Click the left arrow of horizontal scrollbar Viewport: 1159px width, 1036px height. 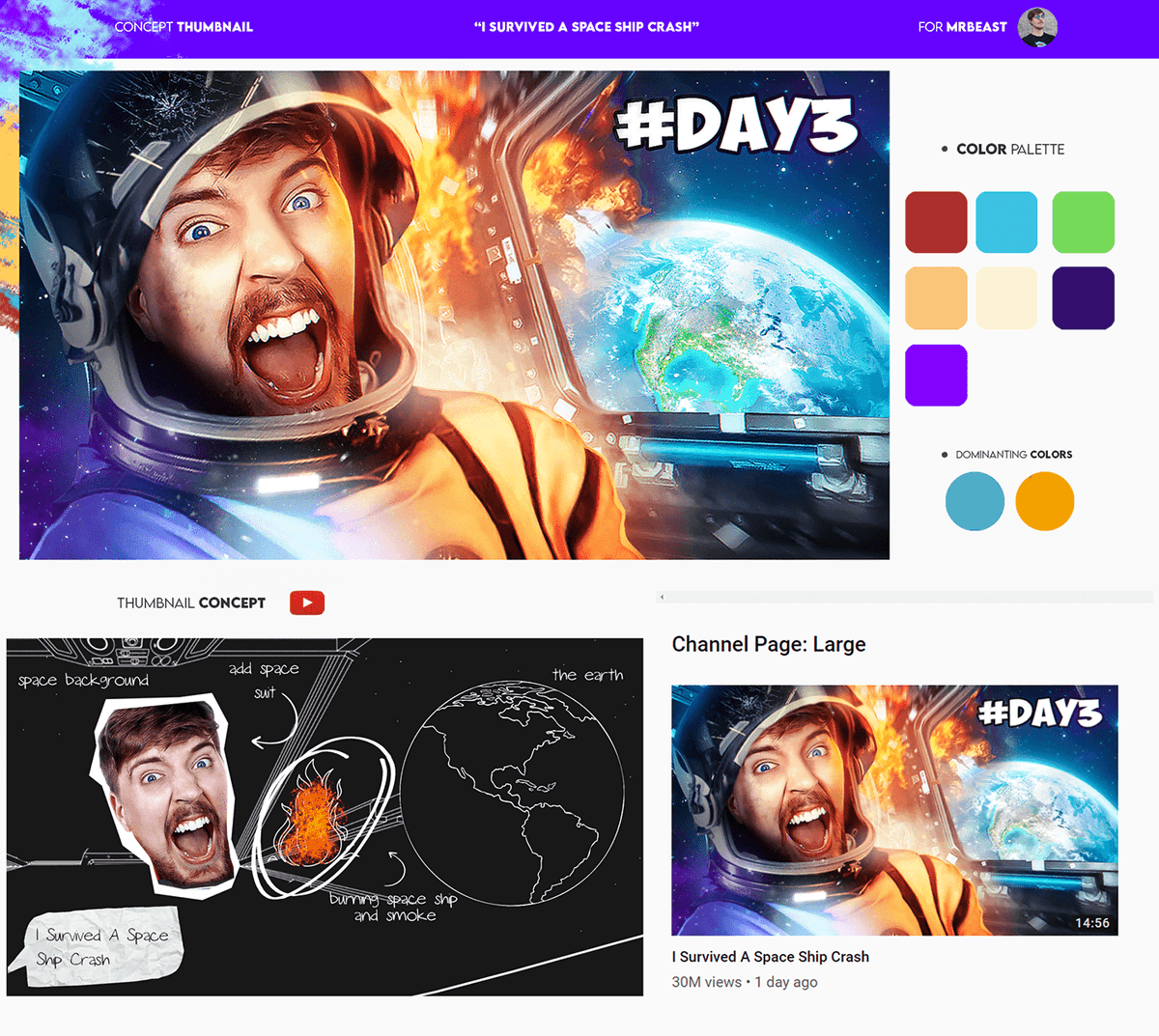pos(662,598)
